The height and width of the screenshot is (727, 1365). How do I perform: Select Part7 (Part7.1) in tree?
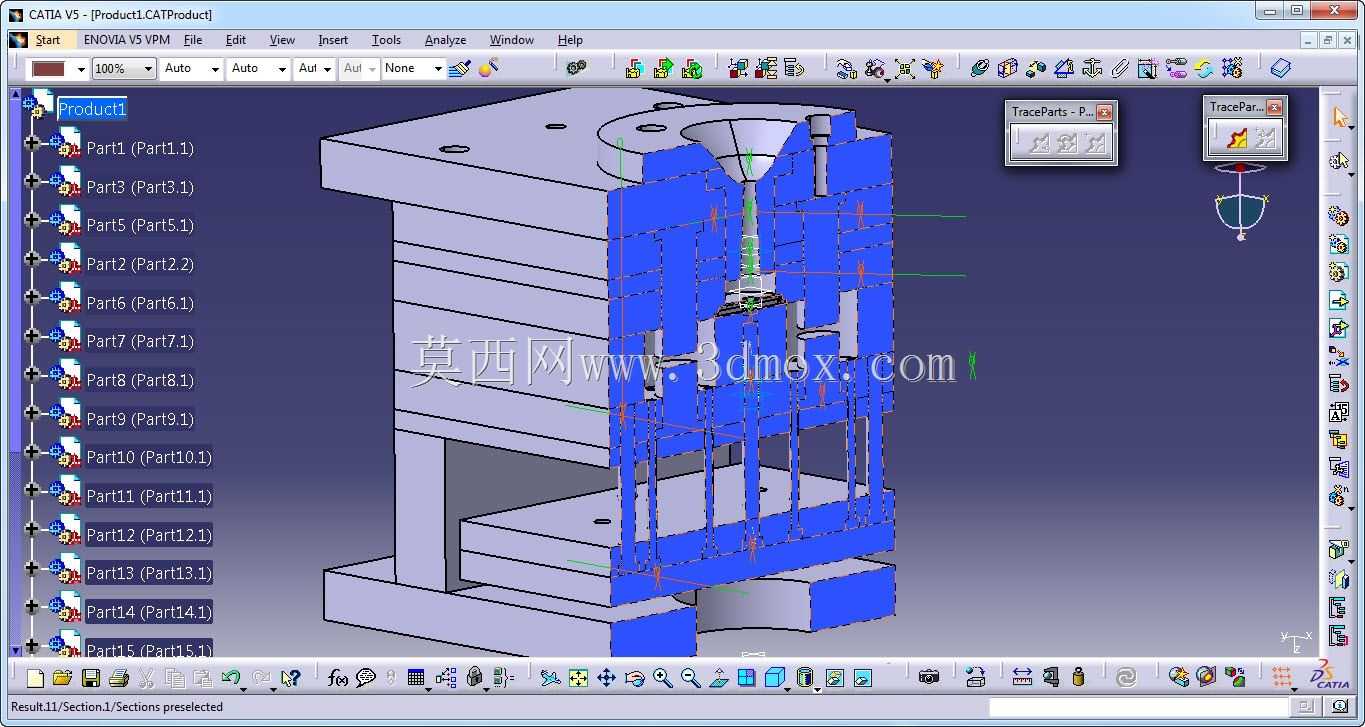pos(140,341)
